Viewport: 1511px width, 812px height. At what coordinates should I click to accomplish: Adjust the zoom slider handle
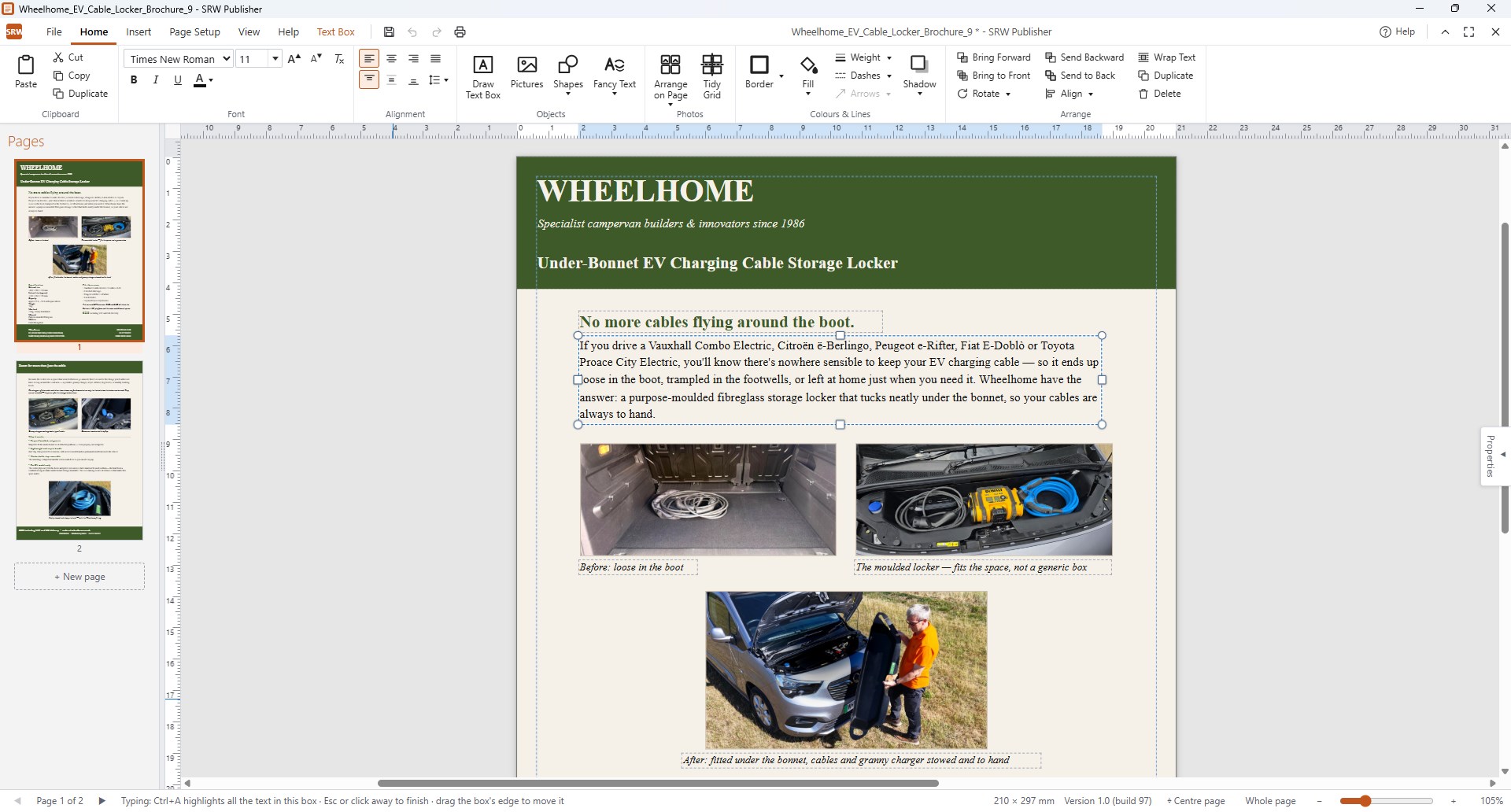pyautogui.click(x=1365, y=801)
